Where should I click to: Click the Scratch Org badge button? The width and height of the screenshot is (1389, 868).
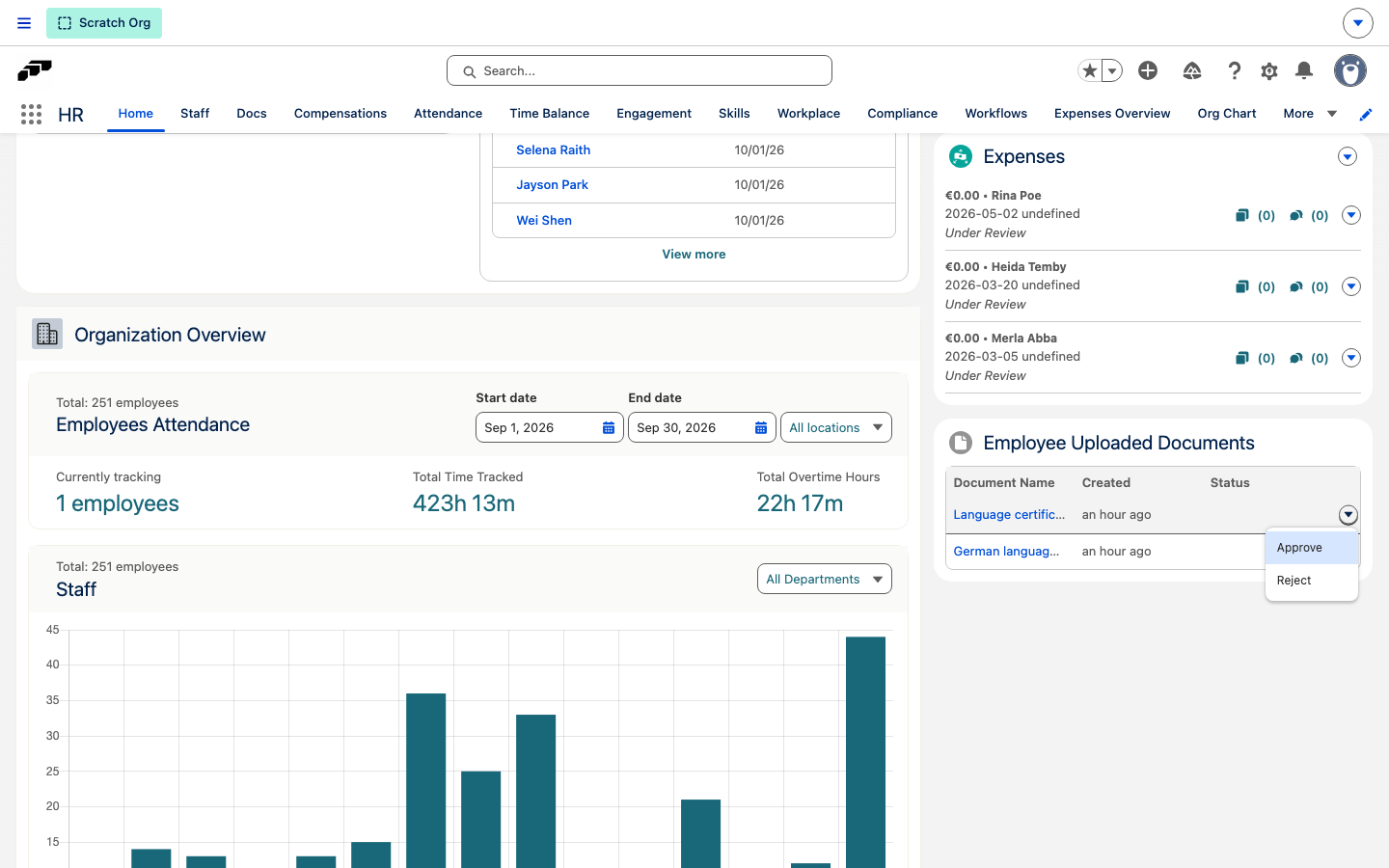[x=104, y=23]
